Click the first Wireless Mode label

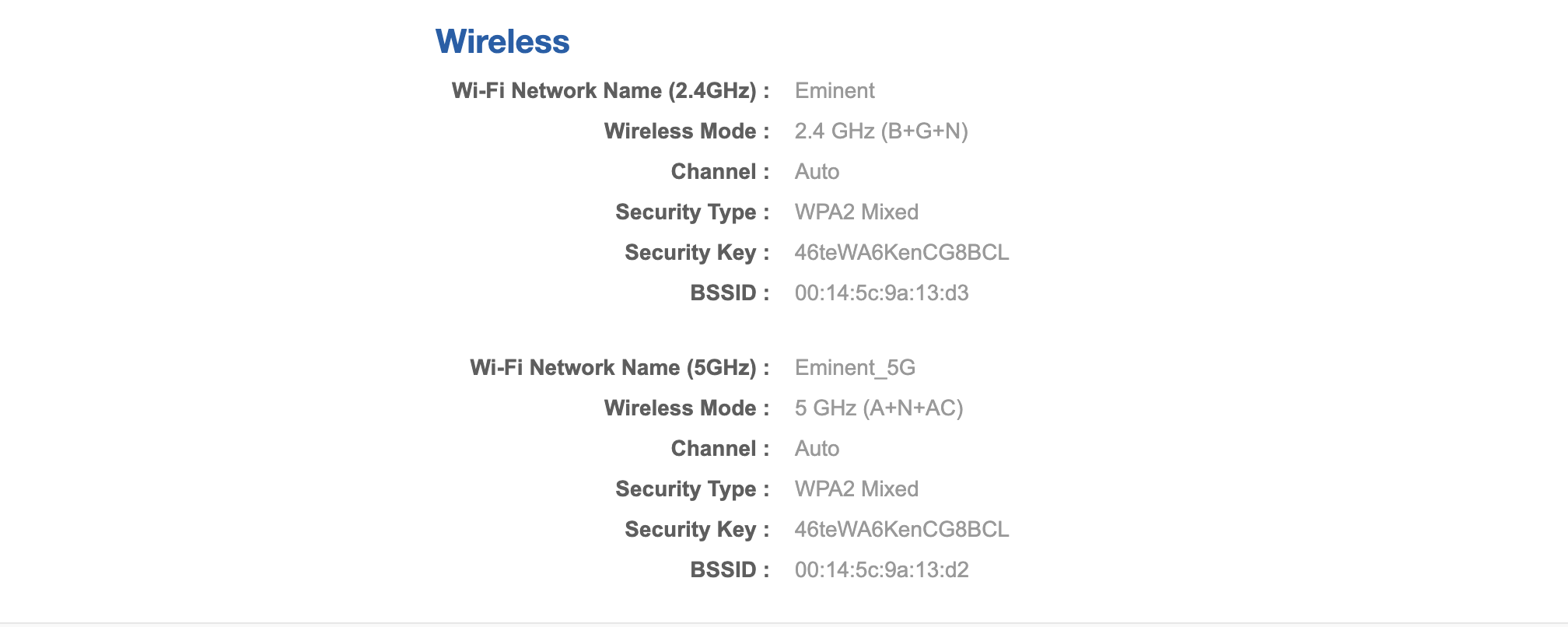687,131
